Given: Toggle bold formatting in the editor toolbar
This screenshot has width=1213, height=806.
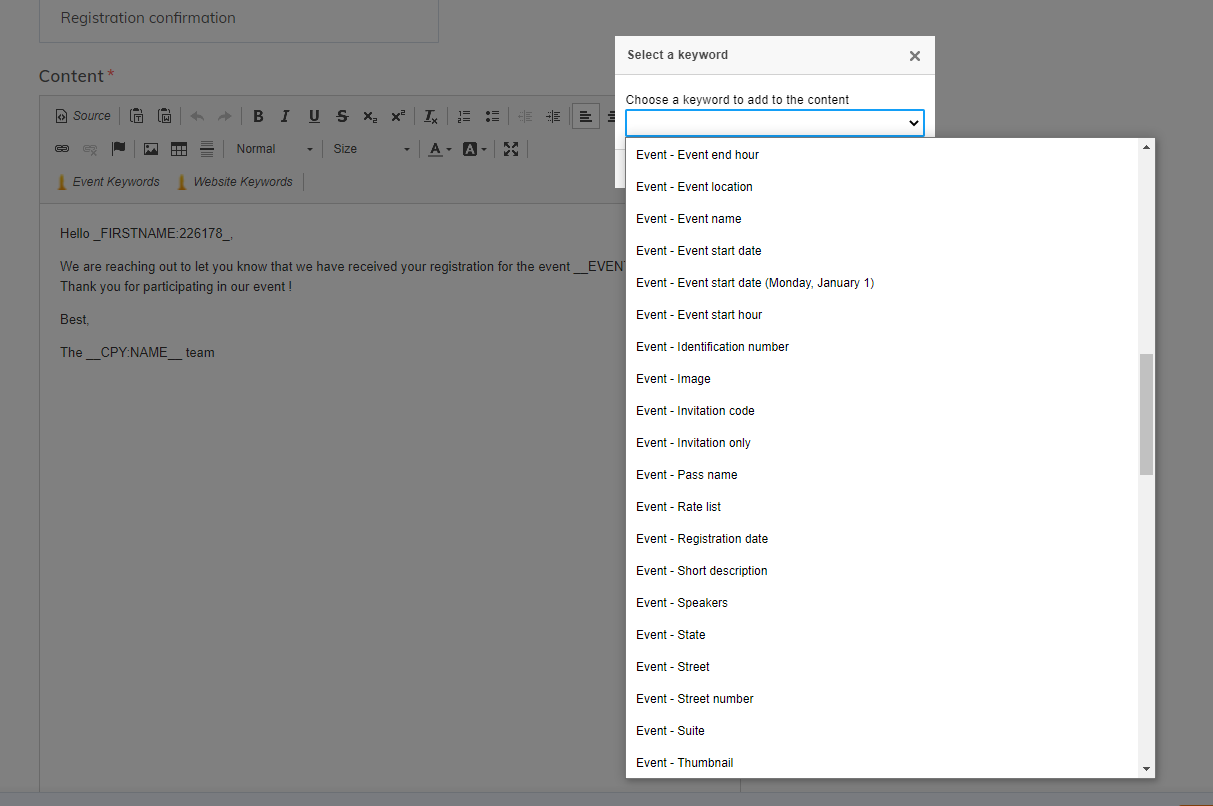Looking at the screenshot, I should (258, 117).
